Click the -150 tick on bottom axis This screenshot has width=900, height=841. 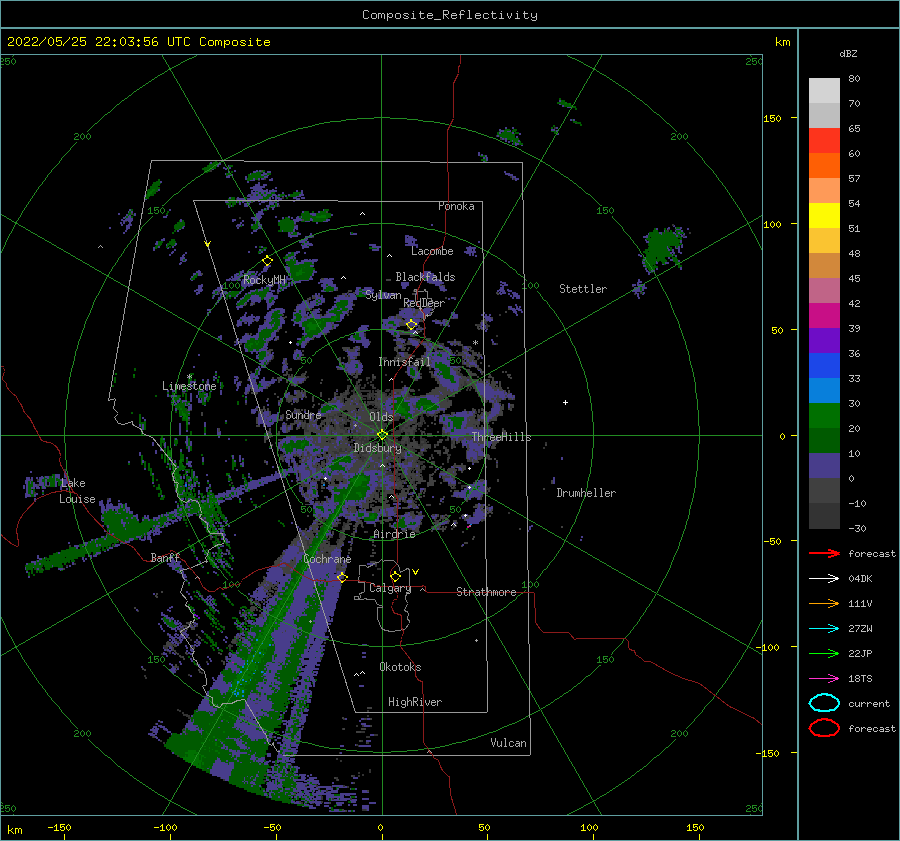[x=59, y=827]
